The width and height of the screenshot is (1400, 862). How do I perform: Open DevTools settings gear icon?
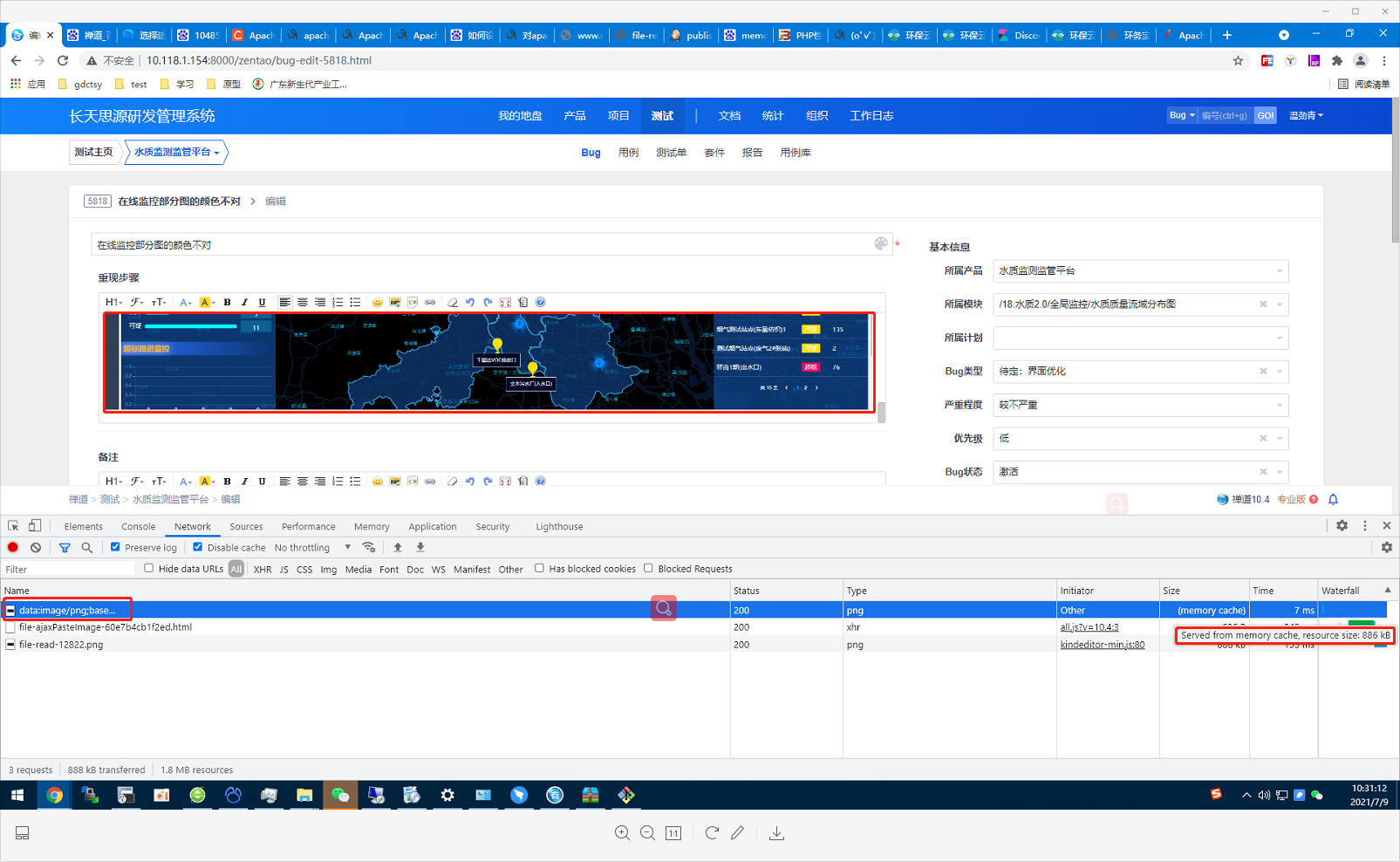[x=1342, y=525]
